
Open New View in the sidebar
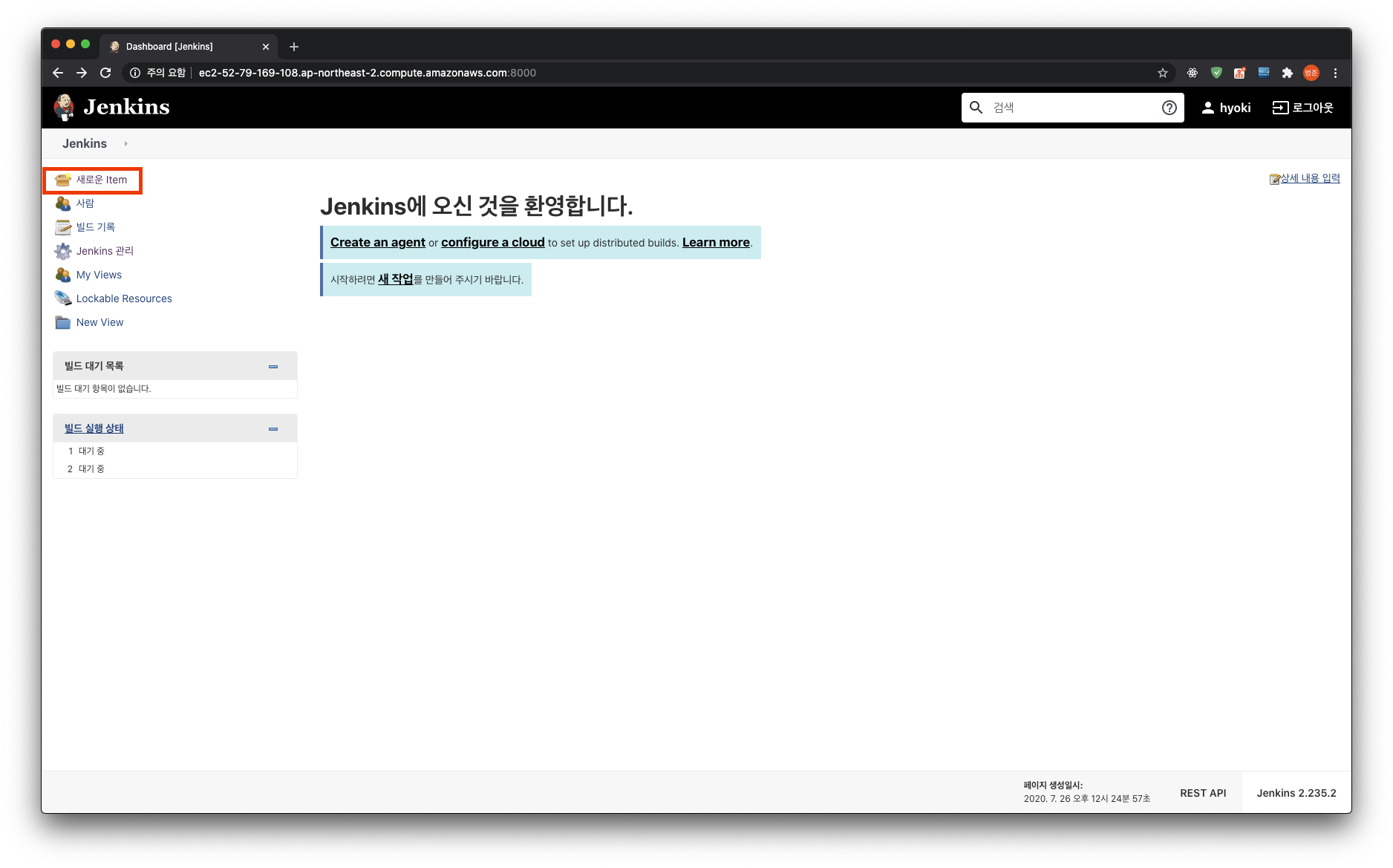coord(99,322)
